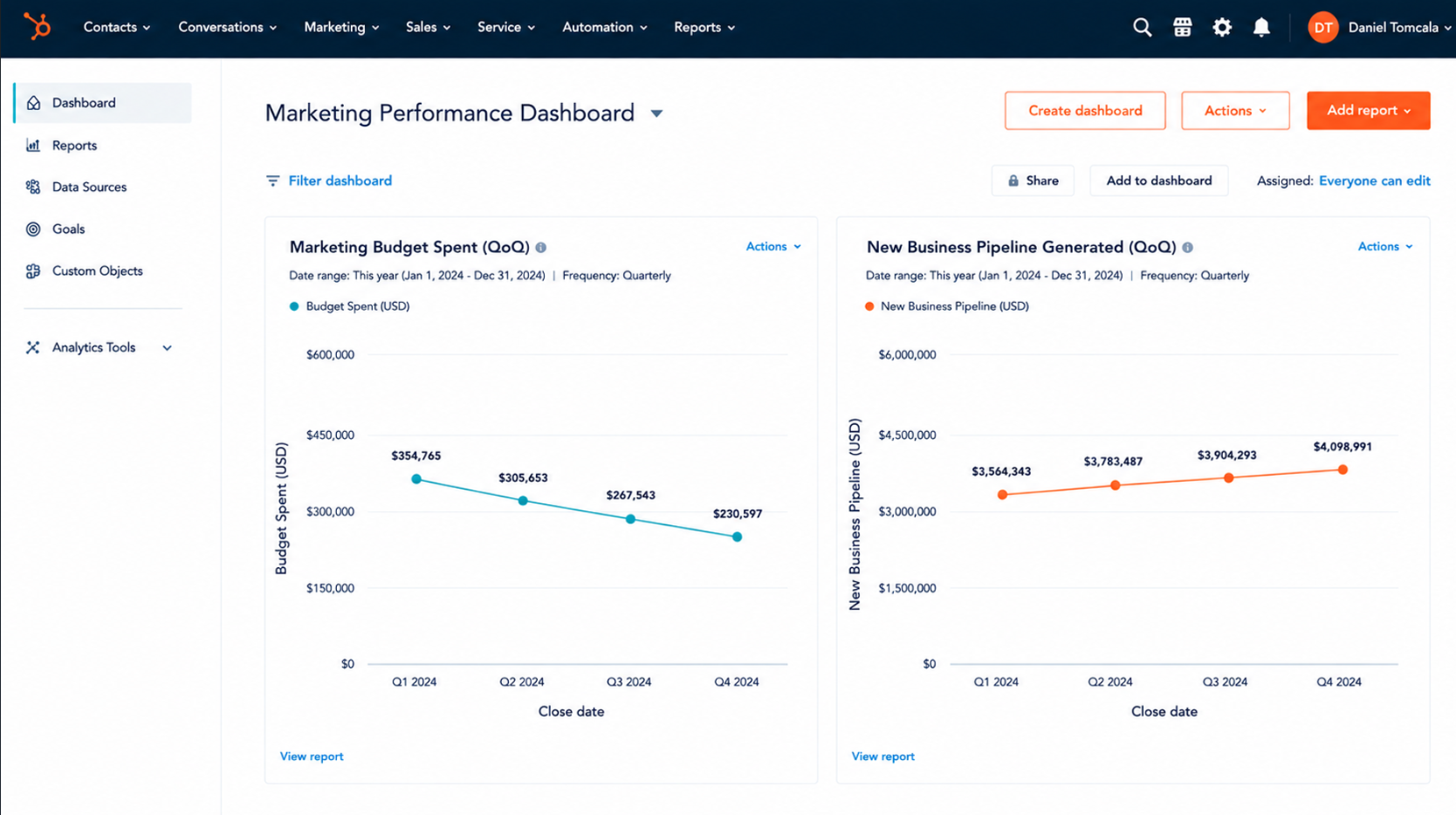Image resolution: width=1456 pixels, height=815 pixels.
Task: Open the Add report dropdown button
Action: [1368, 111]
